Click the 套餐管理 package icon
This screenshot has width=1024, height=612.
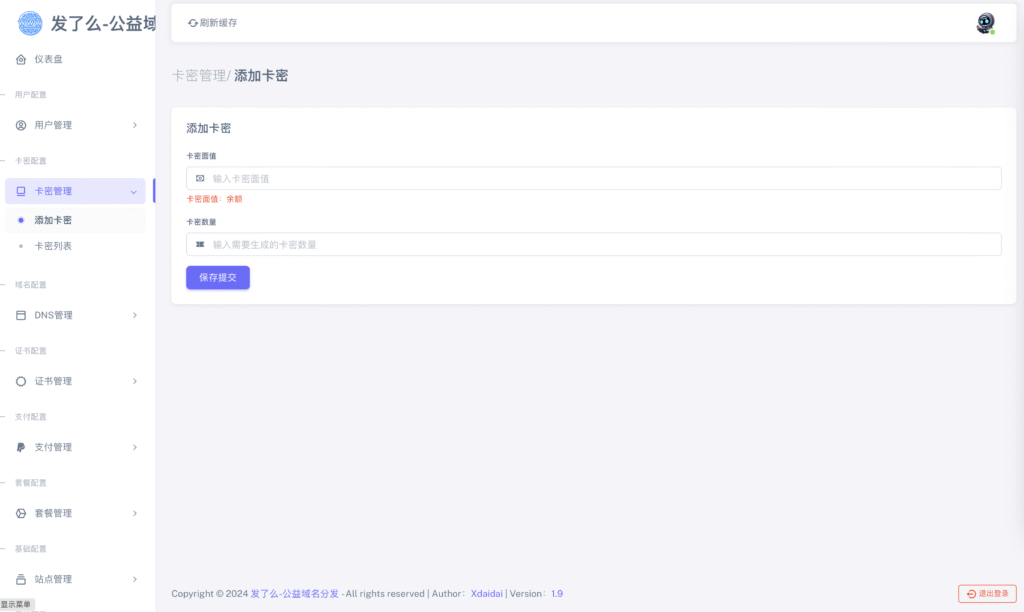[21, 513]
